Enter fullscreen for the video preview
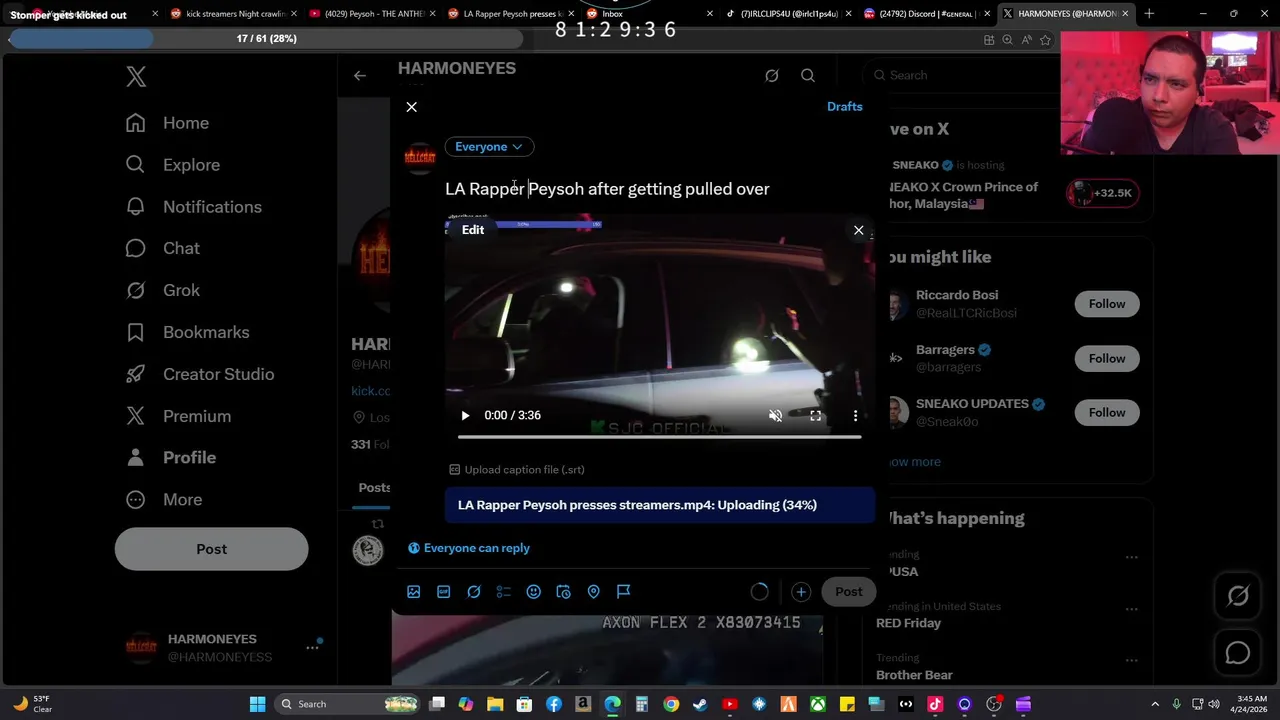The width and height of the screenshot is (1280, 720). (816, 416)
